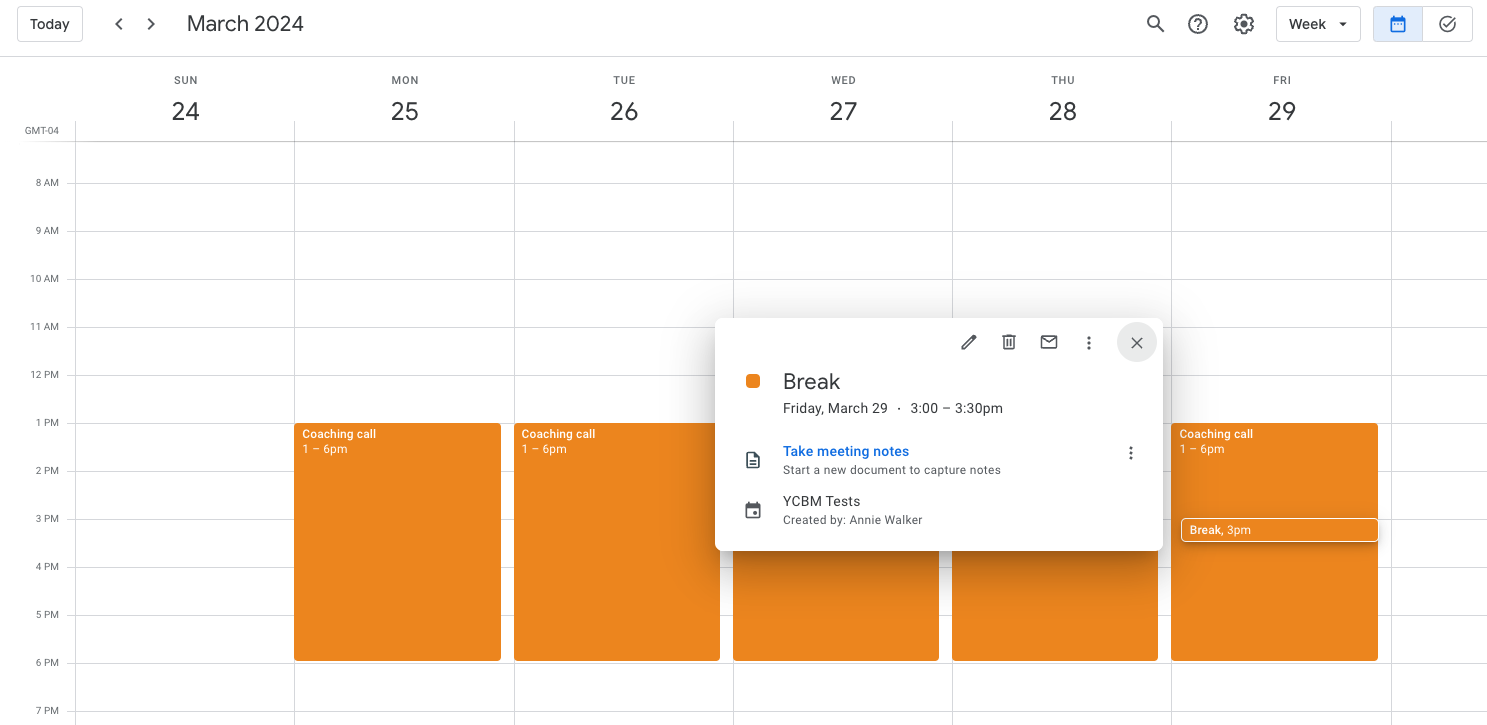Switch to Calendar view toggle

pos(1398,24)
